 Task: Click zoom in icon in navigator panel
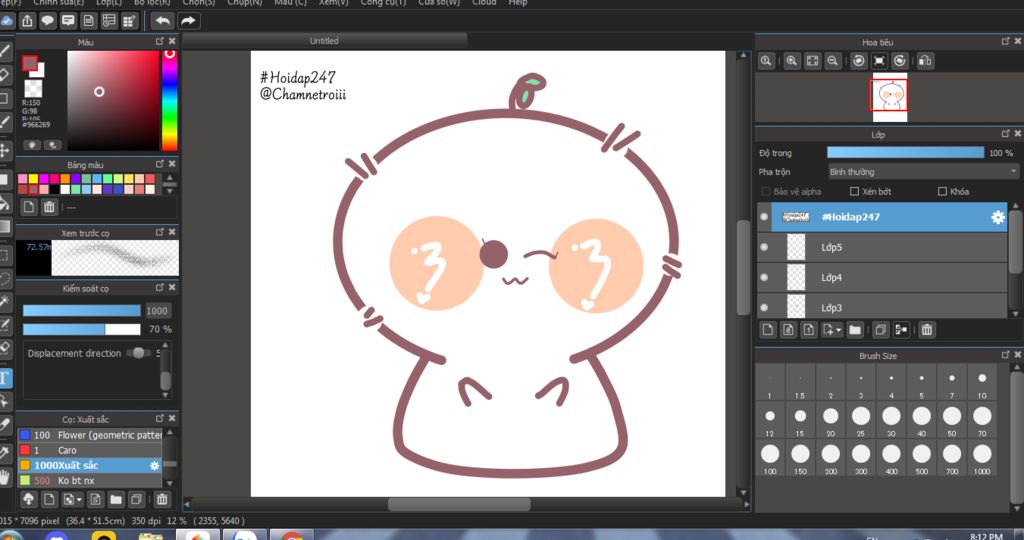click(x=792, y=61)
